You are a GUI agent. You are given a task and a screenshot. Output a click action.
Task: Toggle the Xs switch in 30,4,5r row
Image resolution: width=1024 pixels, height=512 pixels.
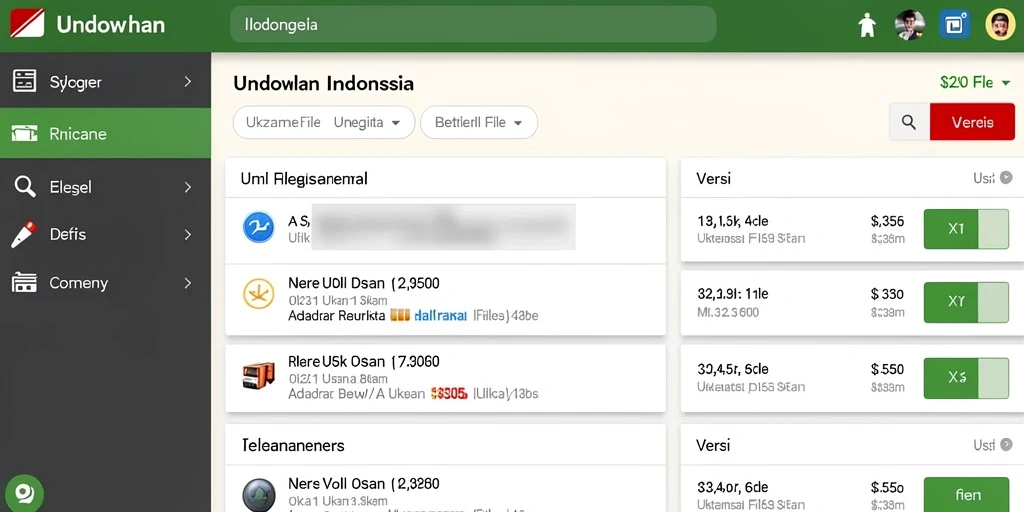coord(966,378)
